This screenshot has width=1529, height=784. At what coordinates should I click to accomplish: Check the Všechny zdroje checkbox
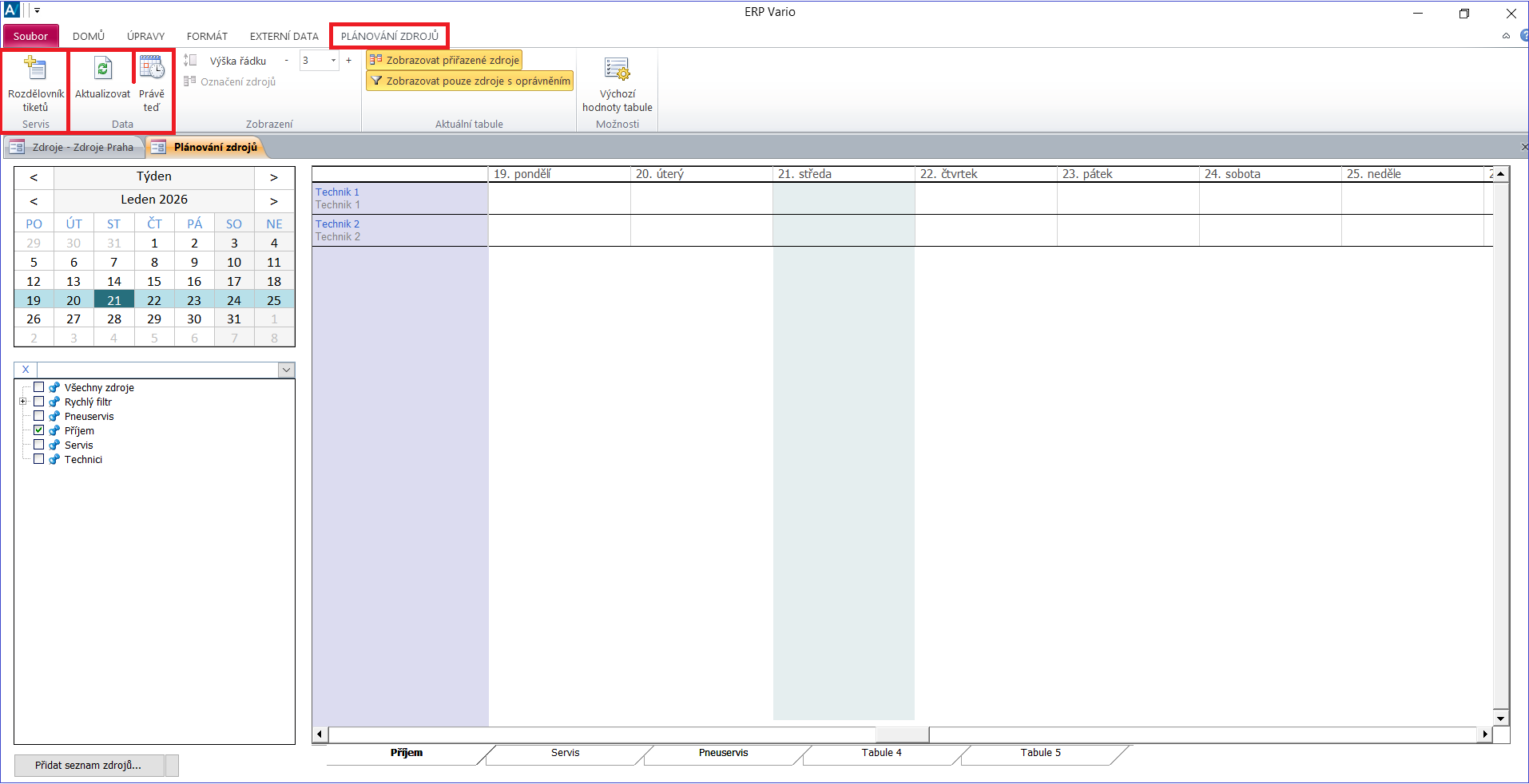click(x=38, y=387)
